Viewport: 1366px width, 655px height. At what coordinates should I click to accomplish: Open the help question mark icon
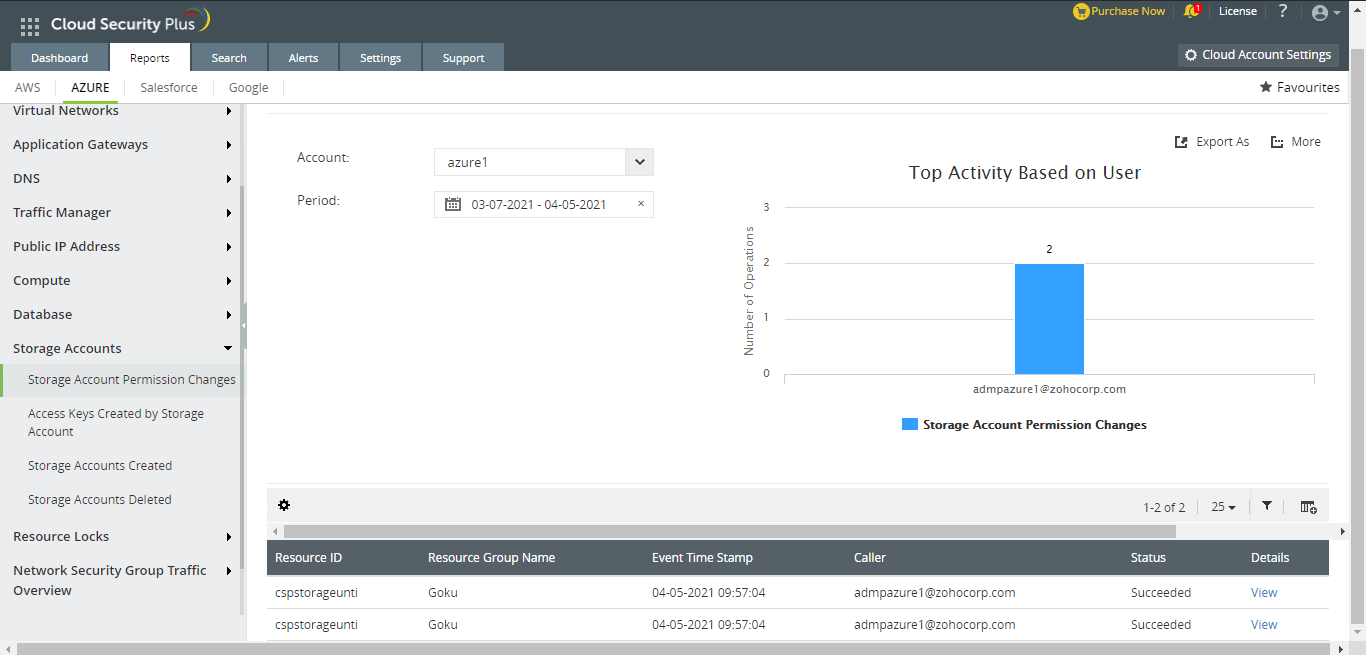tap(1283, 11)
